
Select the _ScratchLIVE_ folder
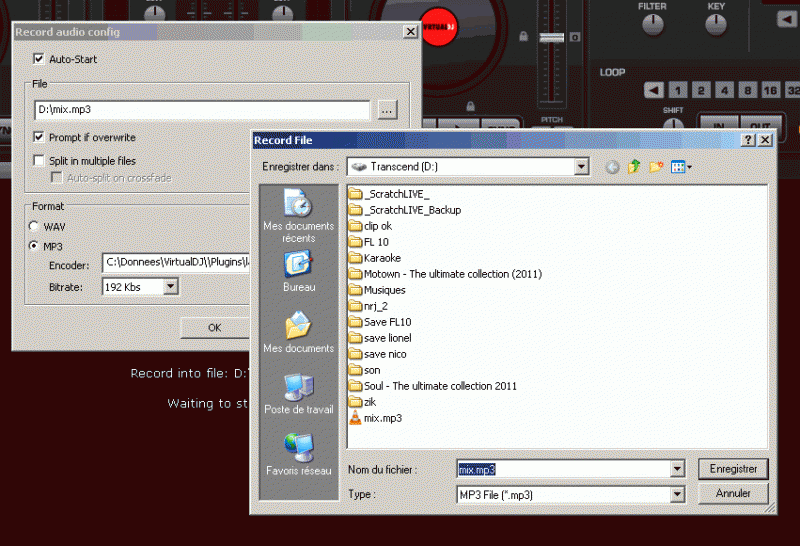389,194
